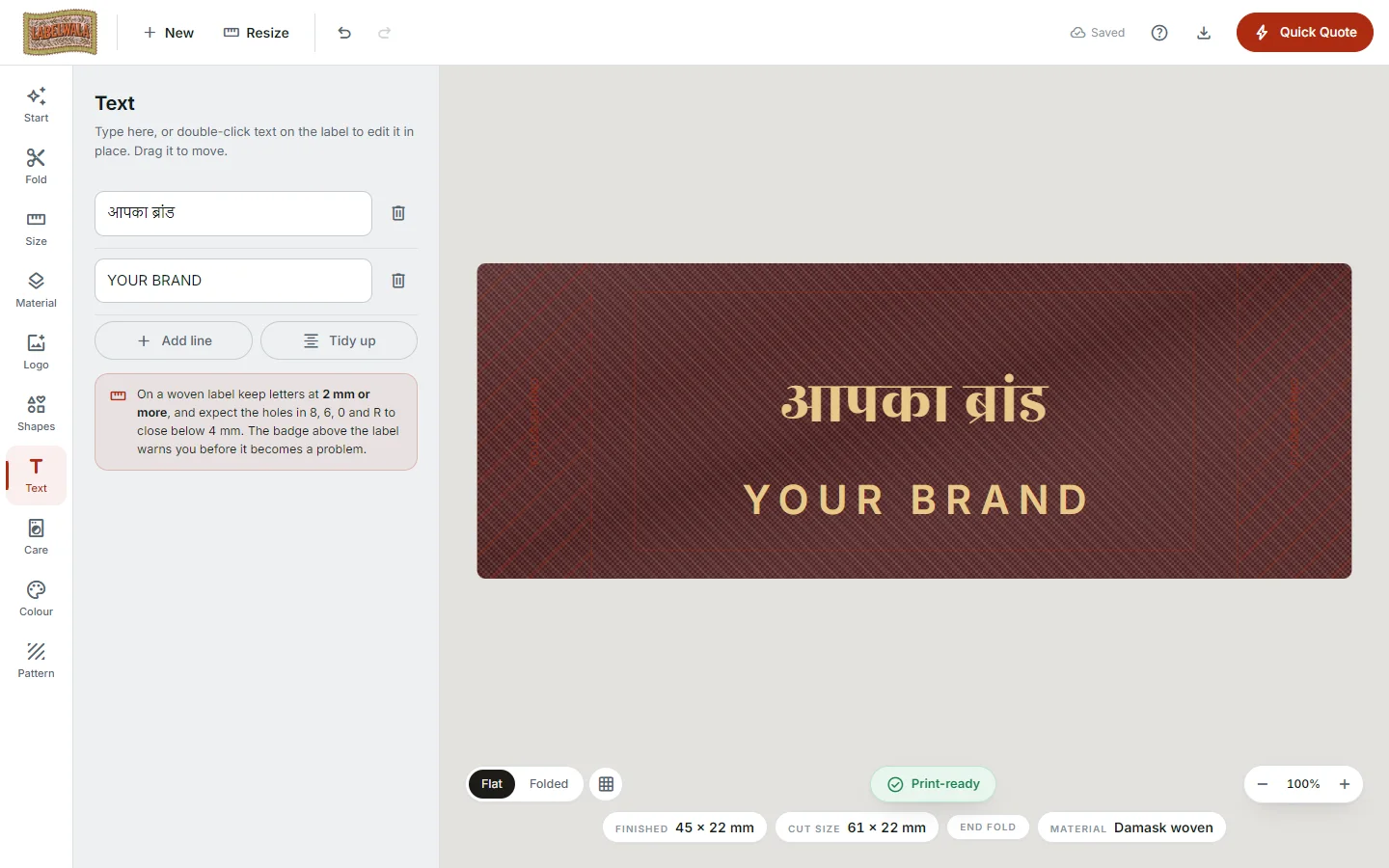Switch to Flat view

point(492,784)
